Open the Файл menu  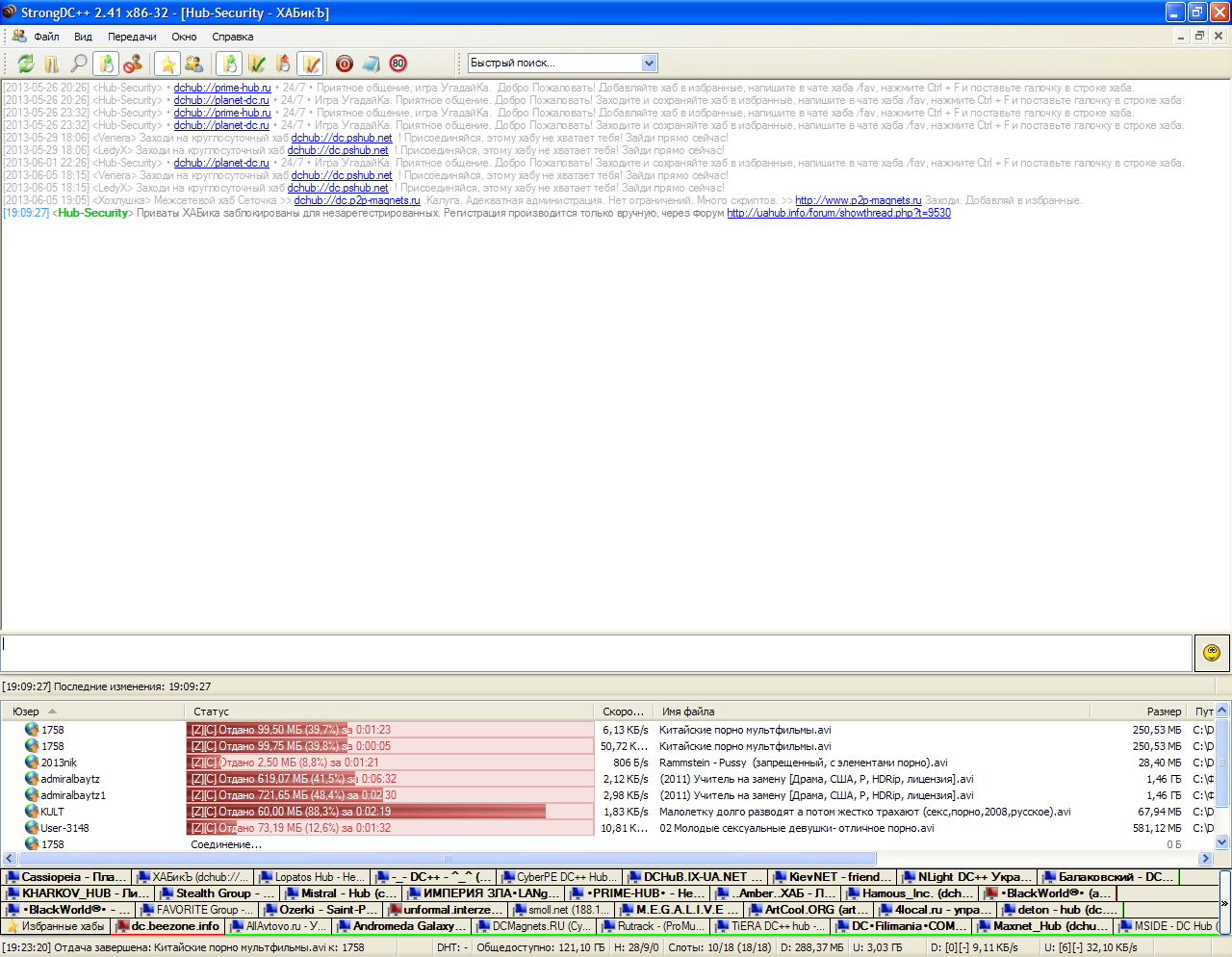(46, 37)
